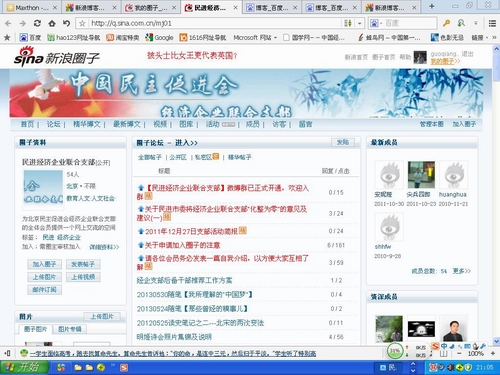The image size is (500, 375).
Task: Click the key icon in the toolbar
Action: click(446, 23)
